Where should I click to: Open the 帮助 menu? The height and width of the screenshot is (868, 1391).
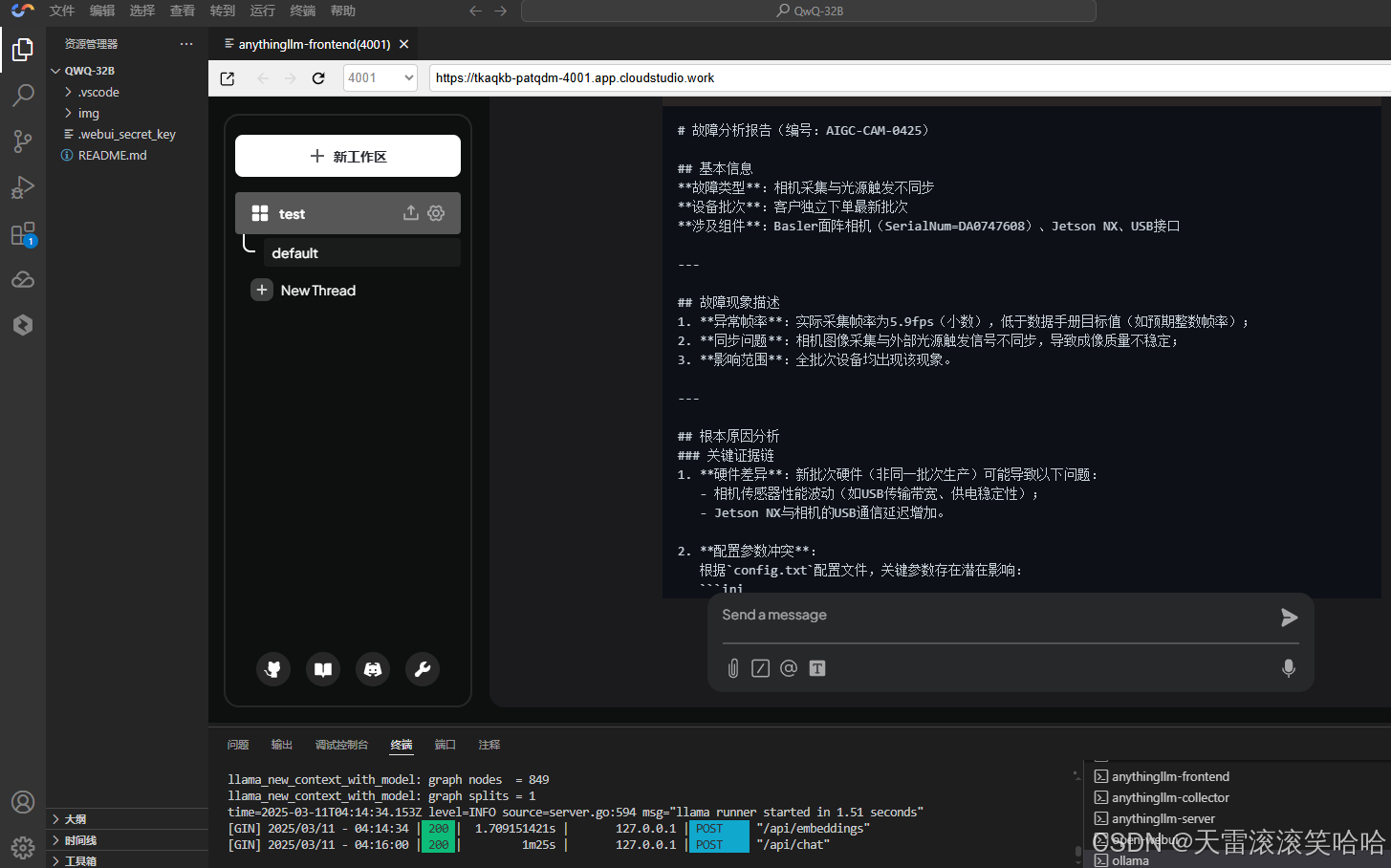pyautogui.click(x=343, y=11)
